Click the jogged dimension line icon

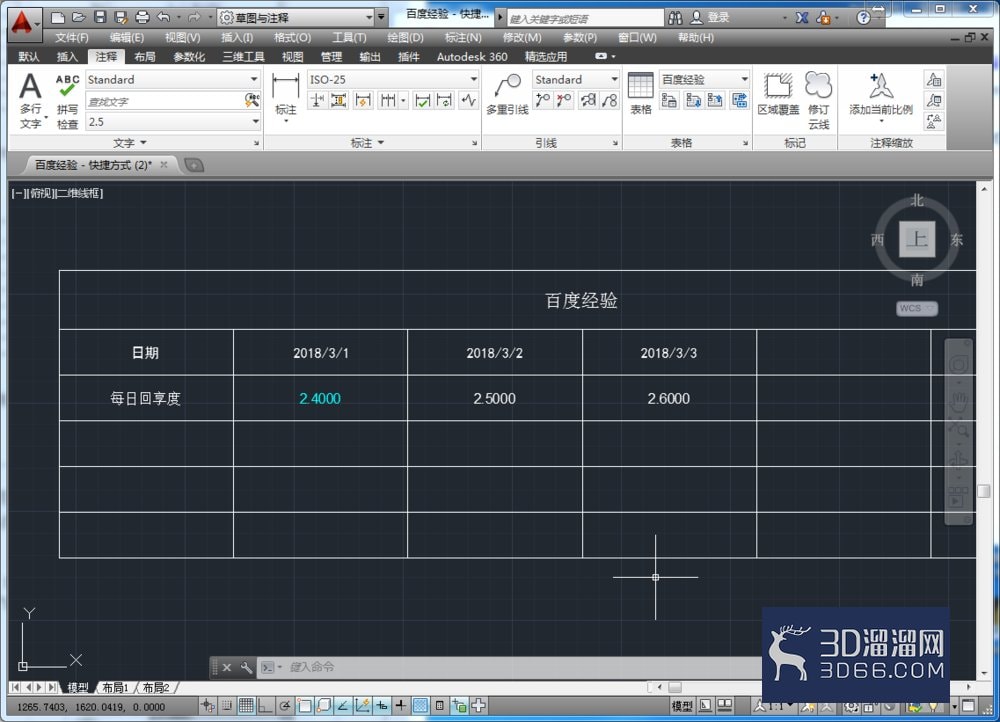coord(469,100)
